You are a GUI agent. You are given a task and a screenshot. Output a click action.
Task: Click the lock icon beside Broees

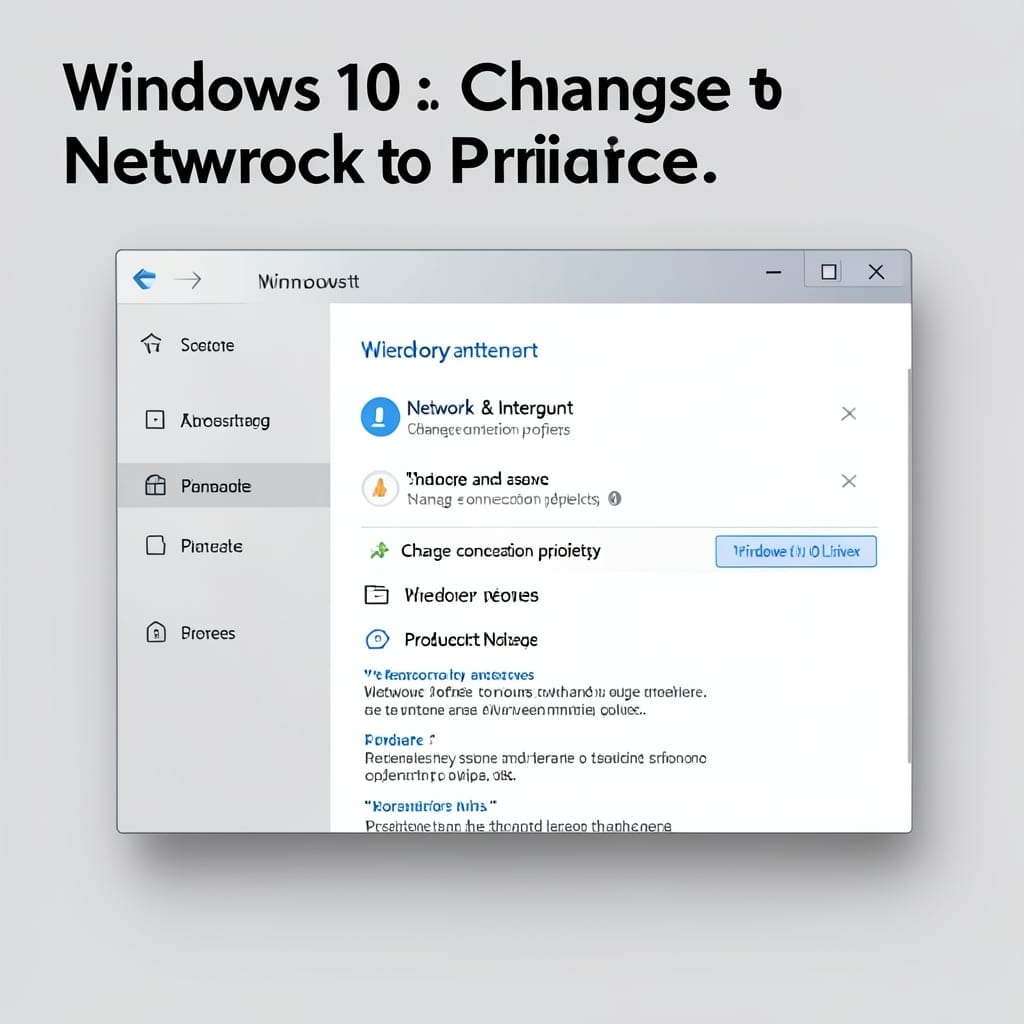155,632
